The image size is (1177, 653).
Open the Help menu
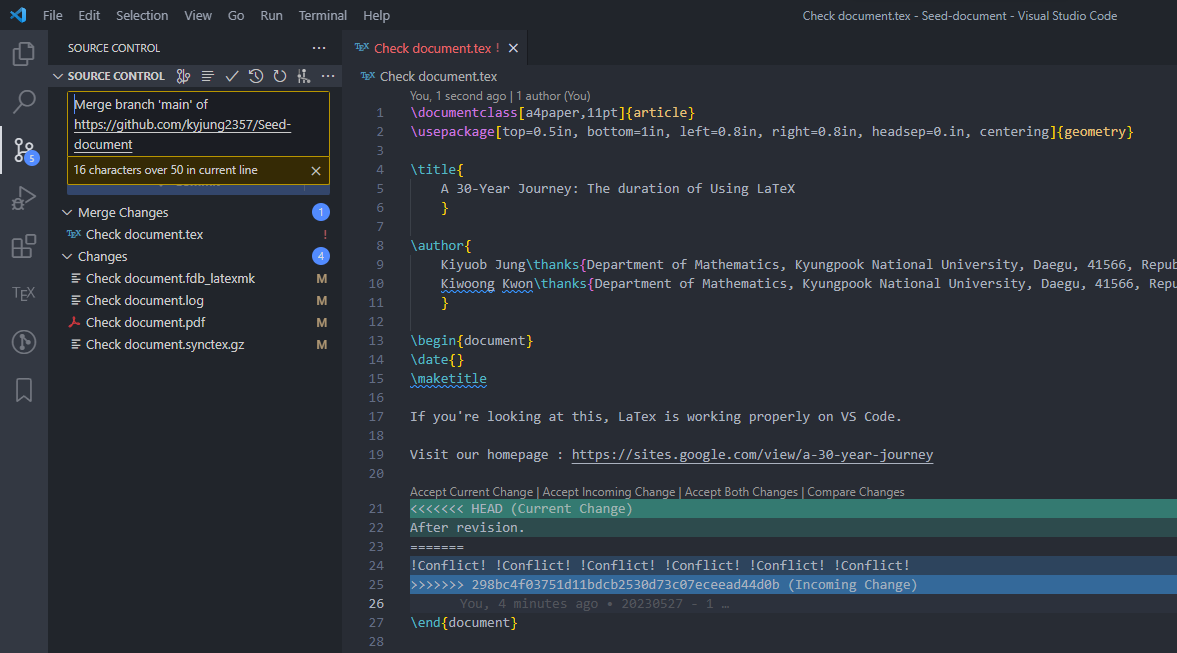click(376, 15)
